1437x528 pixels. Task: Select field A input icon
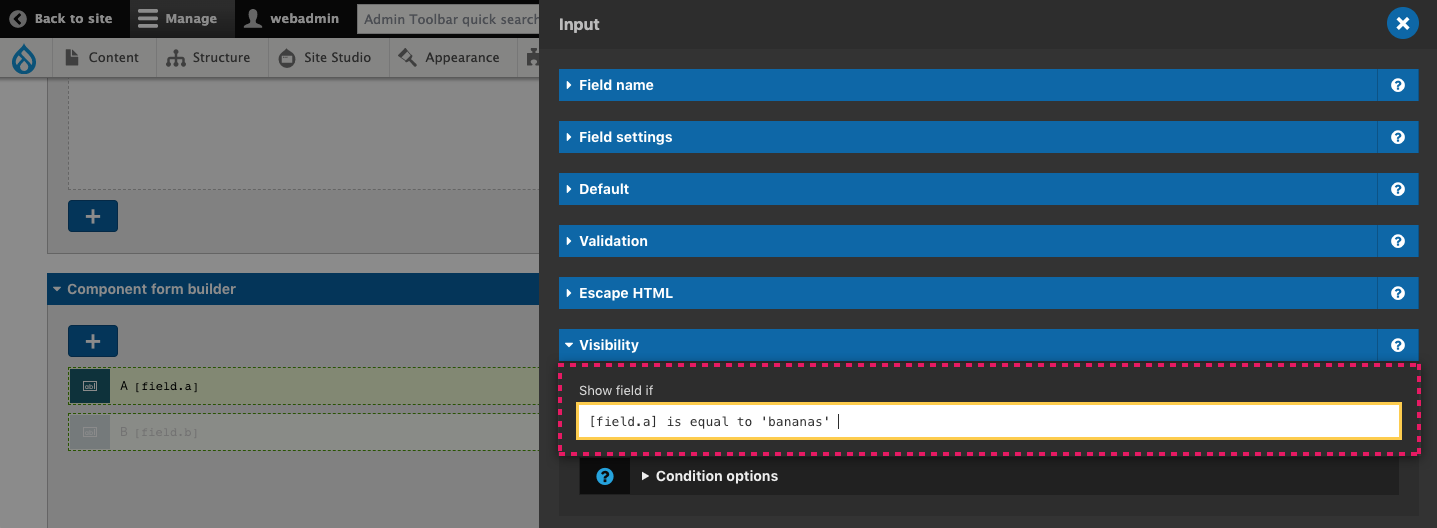point(90,386)
